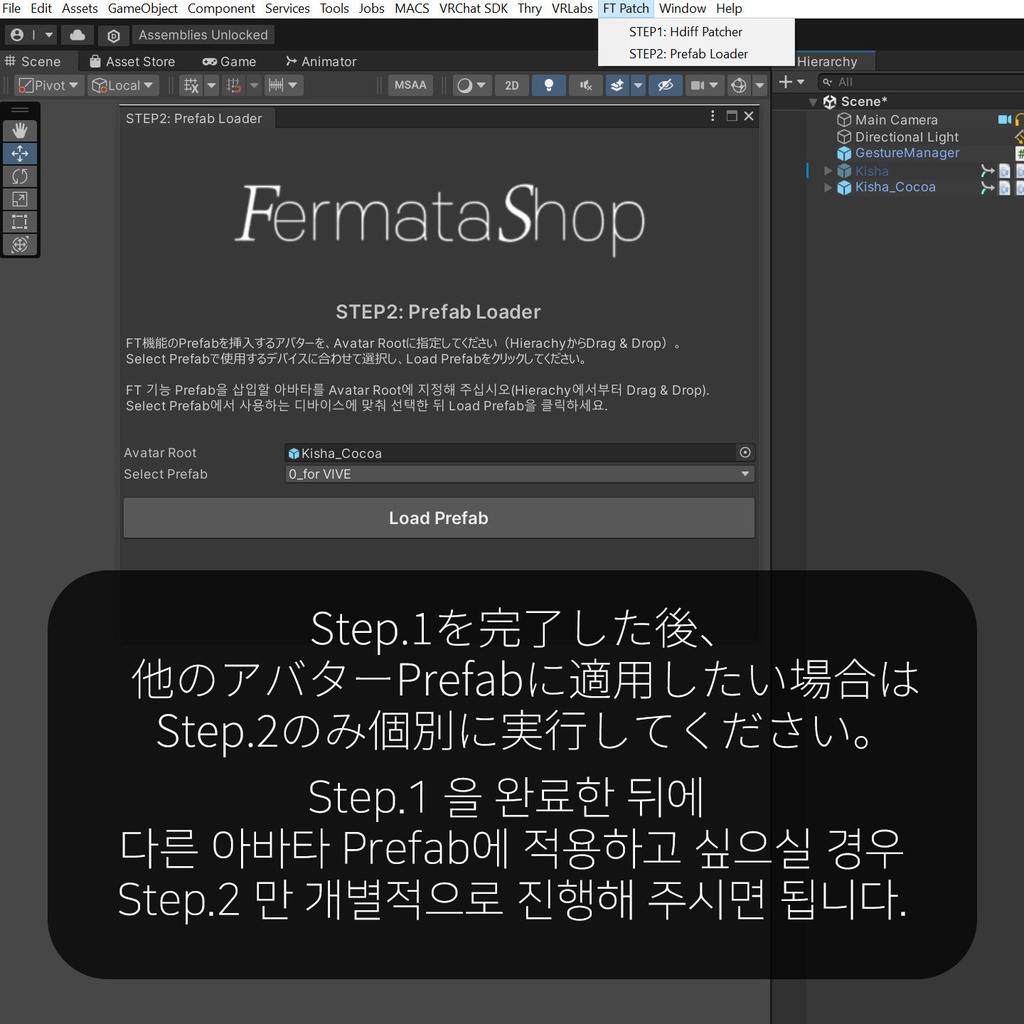Mute scene audio with the speaker toggle
1024x1024 pixels.
pyautogui.click(x=585, y=85)
